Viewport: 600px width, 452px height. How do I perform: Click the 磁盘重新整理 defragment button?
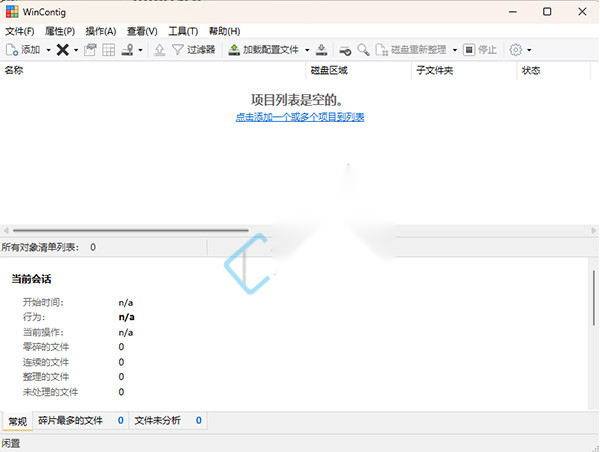(x=411, y=50)
